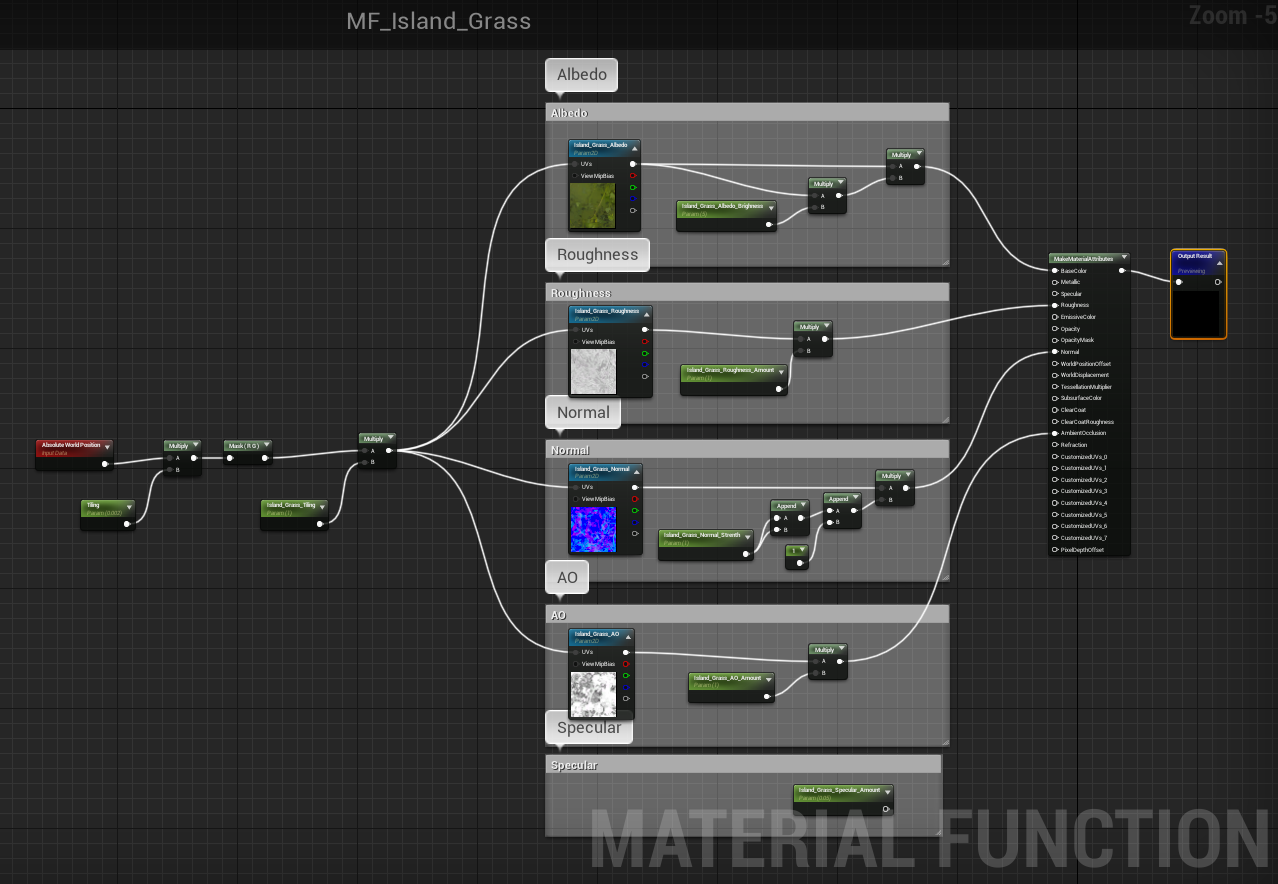Select the Multiply node beside Absolute World Position
Viewport: 1278px width, 884px height.
(x=182, y=457)
